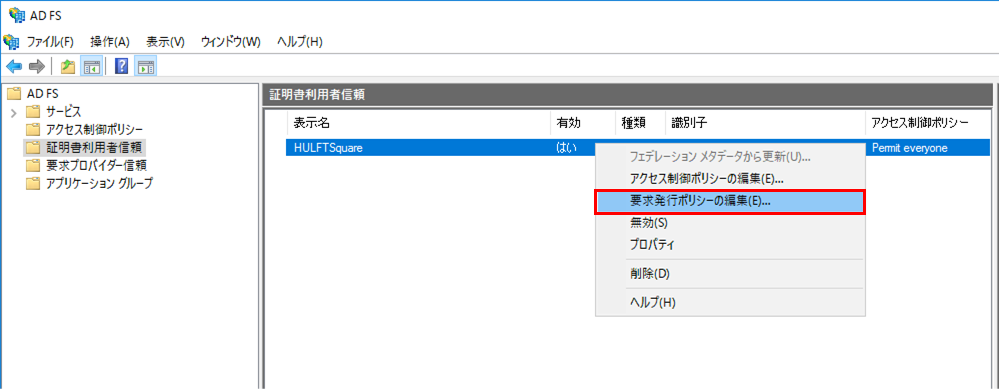Select 要求プロバイダー信頼 in the tree
The width and height of the screenshot is (999, 389).
tap(96, 166)
